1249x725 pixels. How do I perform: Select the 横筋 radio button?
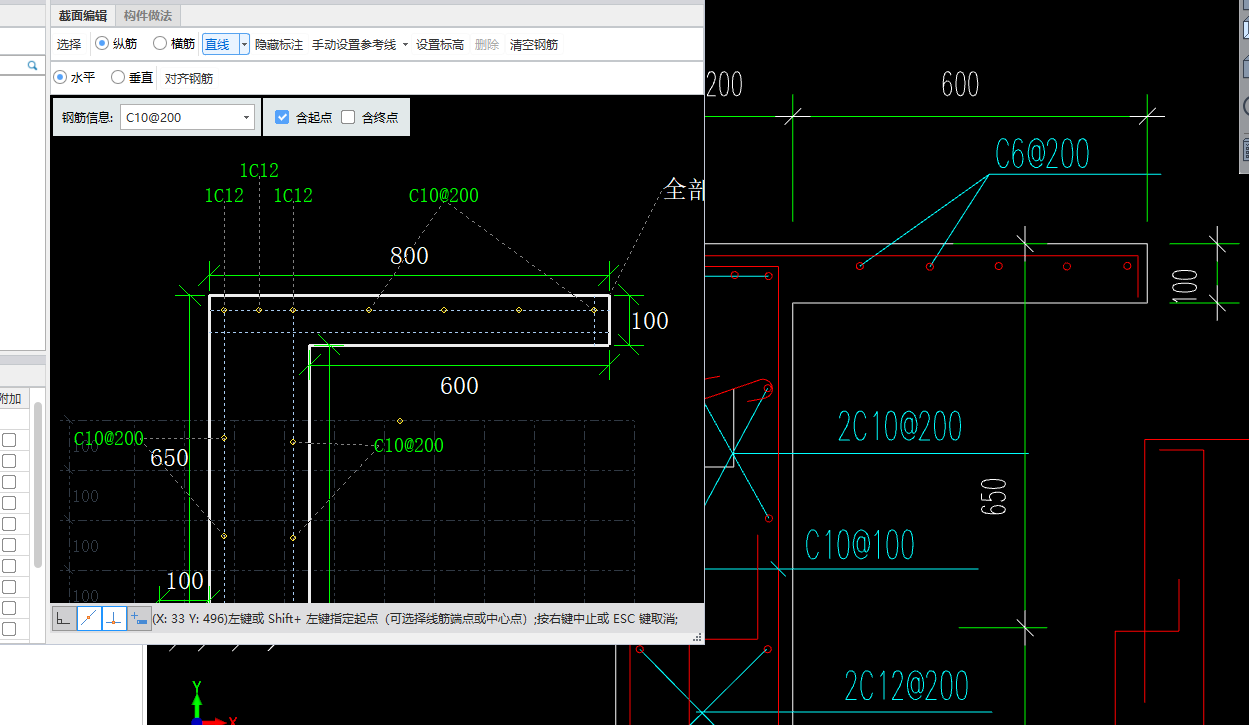160,44
